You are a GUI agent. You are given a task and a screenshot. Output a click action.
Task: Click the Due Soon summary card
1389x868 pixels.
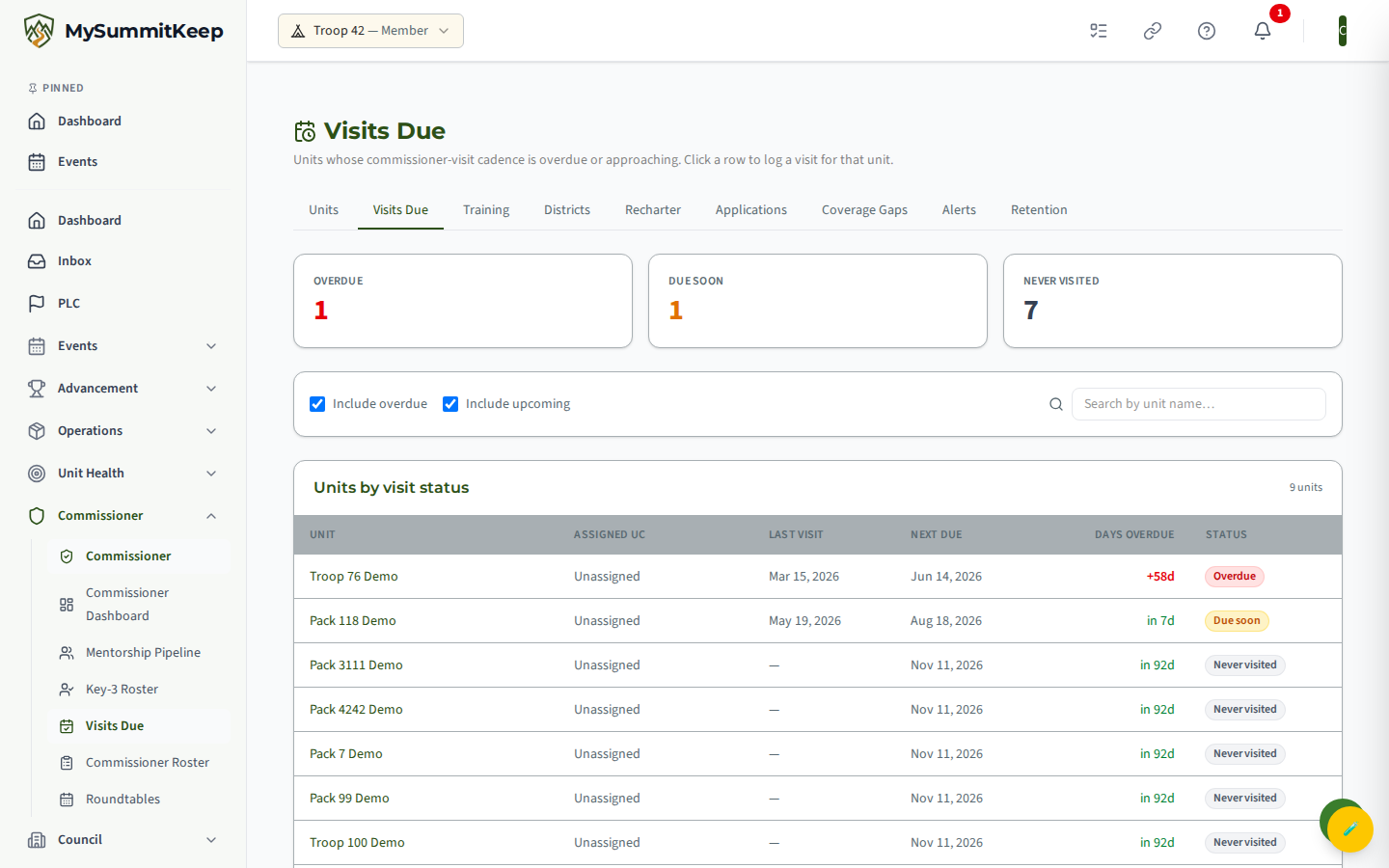click(x=818, y=301)
